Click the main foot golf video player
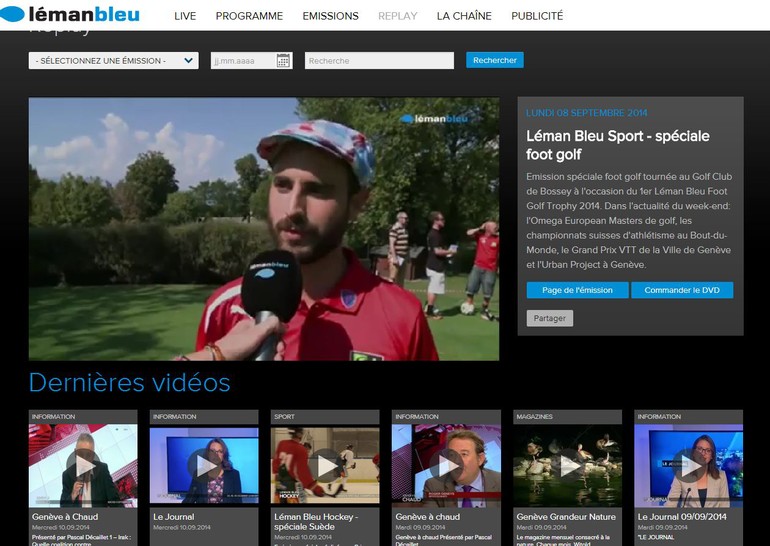Viewport: 770px width, 546px height. pyautogui.click(x=264, y=229)
